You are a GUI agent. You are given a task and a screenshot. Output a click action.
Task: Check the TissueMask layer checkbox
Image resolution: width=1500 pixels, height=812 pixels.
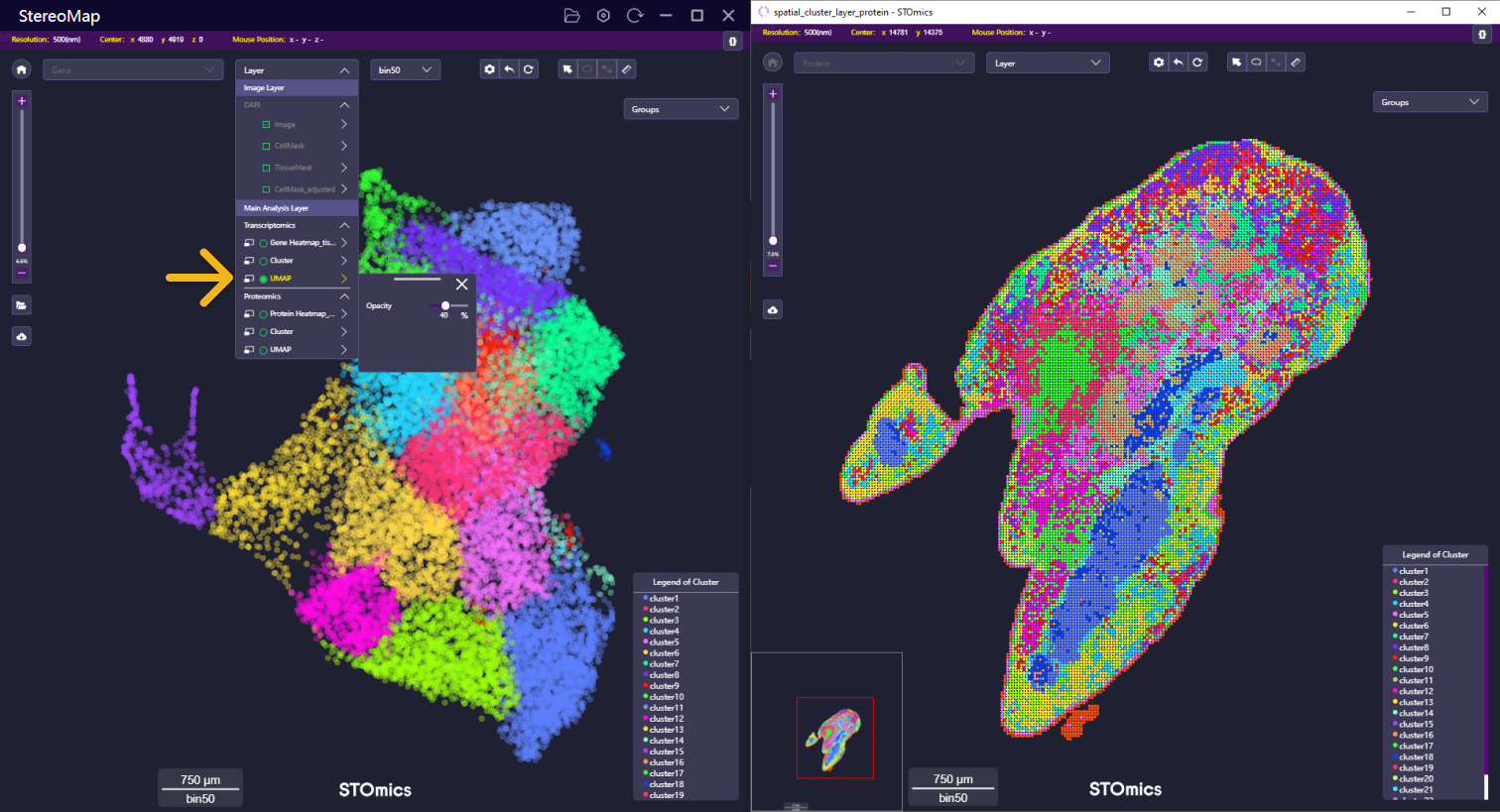266,168
